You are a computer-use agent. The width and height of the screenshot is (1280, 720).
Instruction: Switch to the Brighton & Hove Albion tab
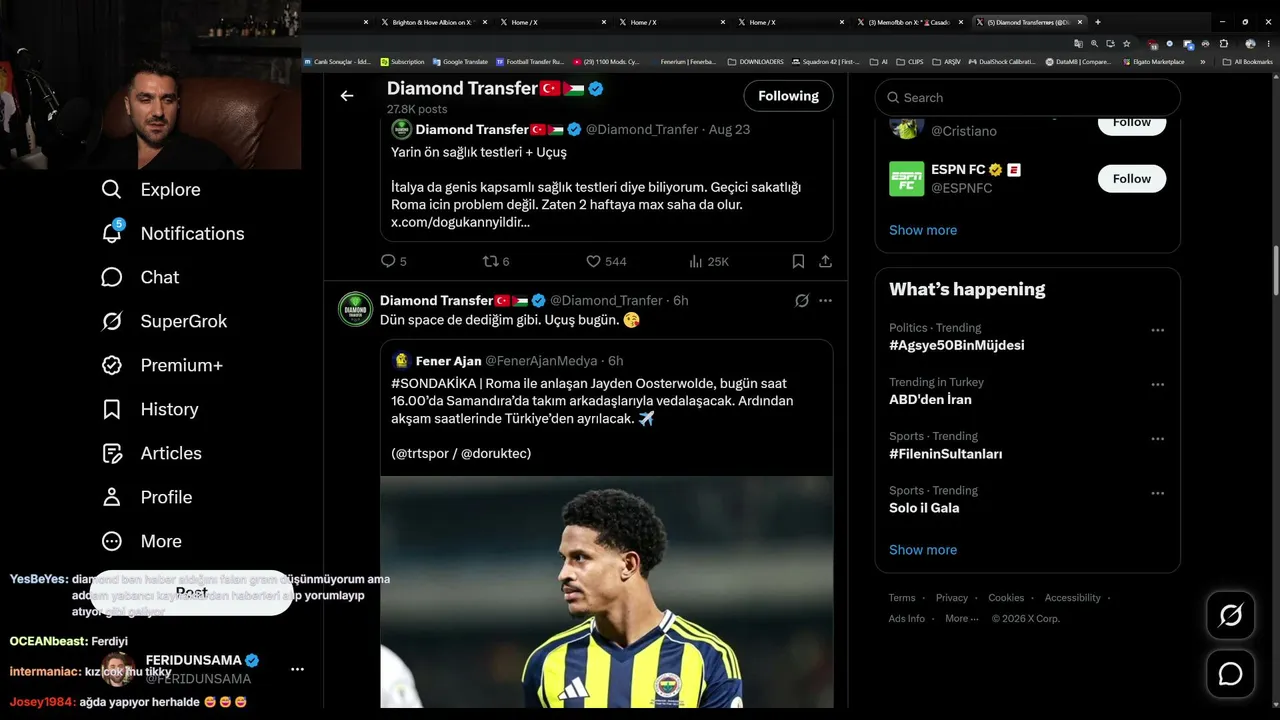[x=432, y=22]
